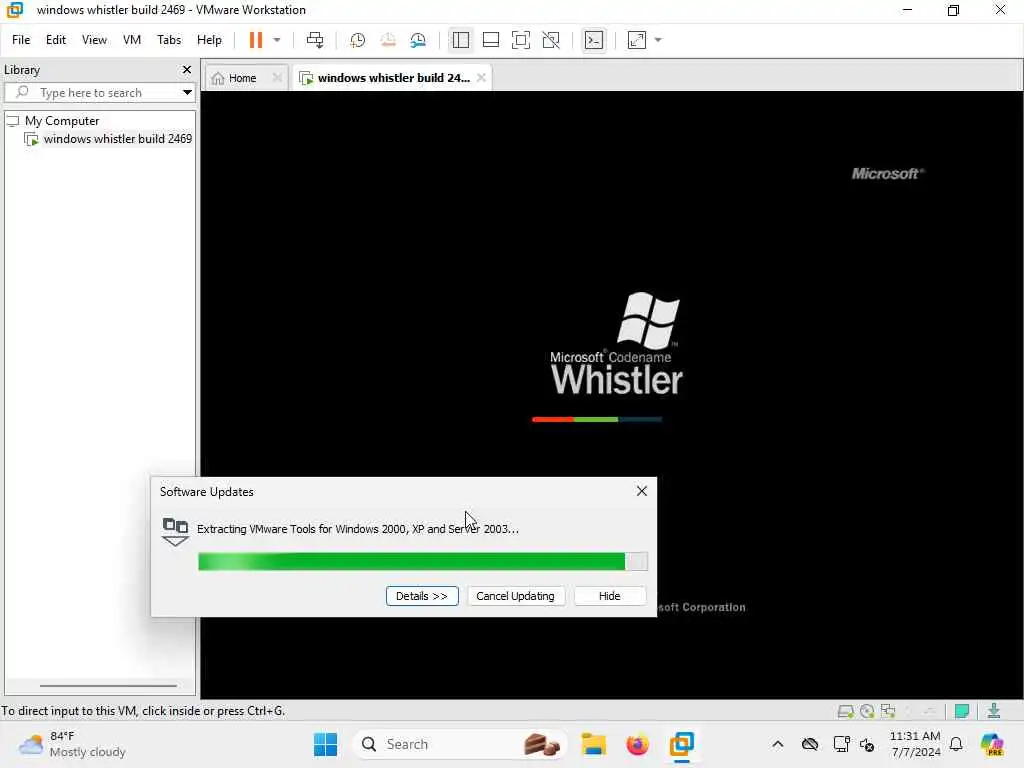Click the VMware Tools extraction progress bar
Image resolution: width=1024 pixels, height=768 pixels.
423,562
